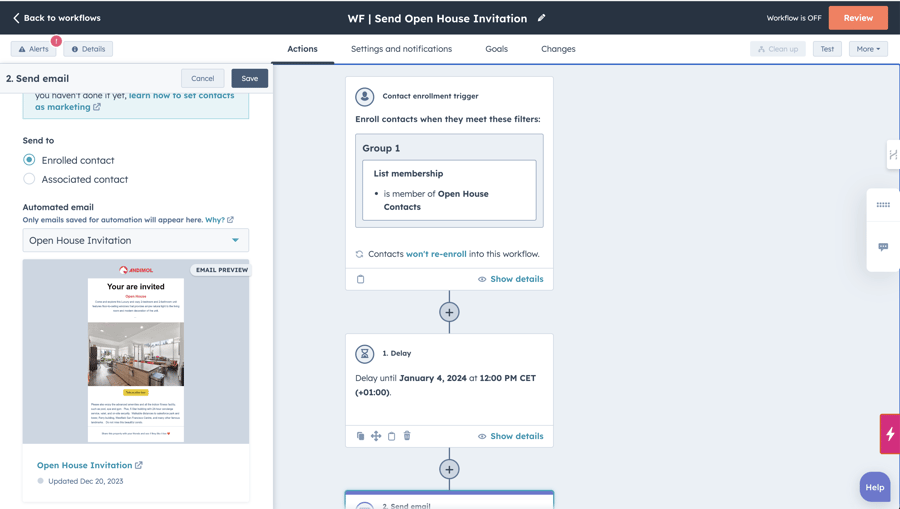Expand the More dropdown menu
The width and height of the screenshot is (900, 509).
coord(867,49)
